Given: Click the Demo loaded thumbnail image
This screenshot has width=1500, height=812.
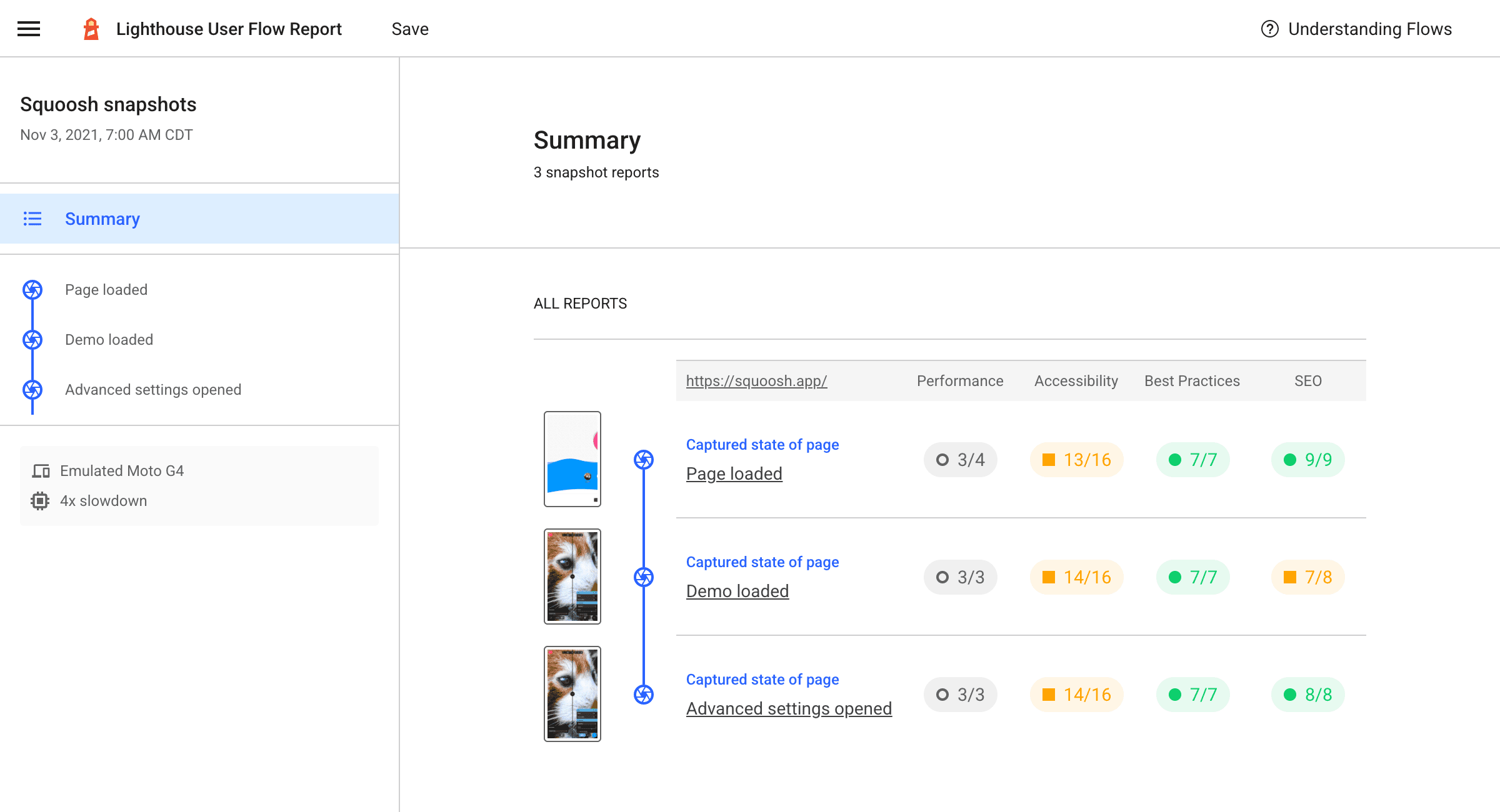Looking at the screenshot, I should point(572,576).
